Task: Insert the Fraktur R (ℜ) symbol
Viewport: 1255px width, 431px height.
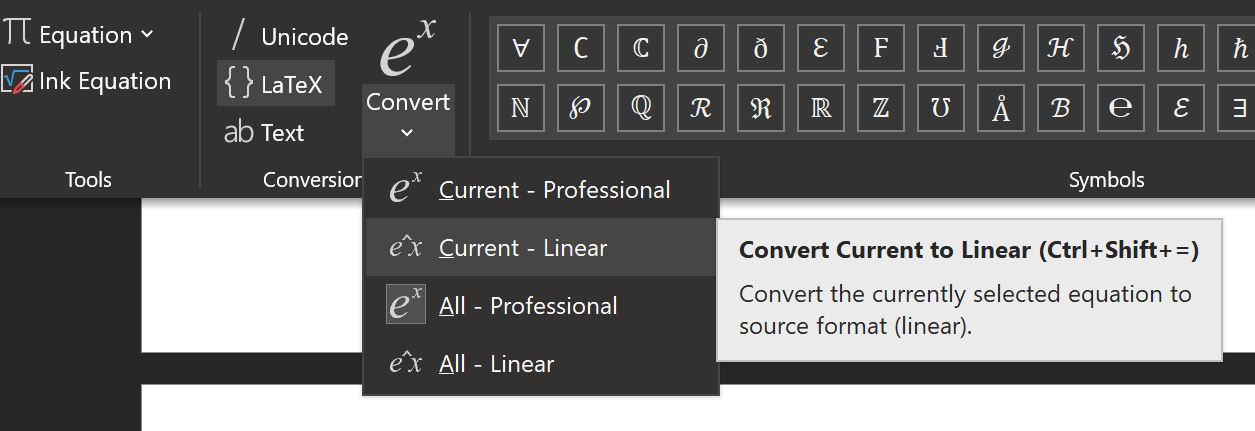Action: pyautogui.click(x=761, y=108)
